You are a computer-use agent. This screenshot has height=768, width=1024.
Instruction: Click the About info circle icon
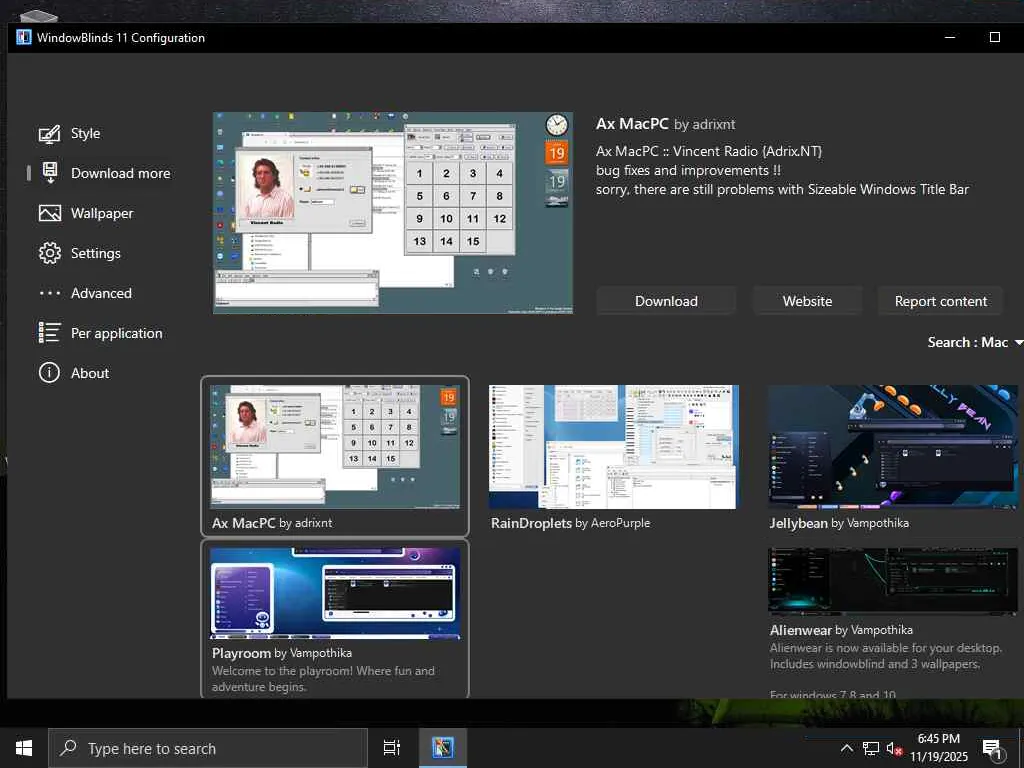coord(50,373)
